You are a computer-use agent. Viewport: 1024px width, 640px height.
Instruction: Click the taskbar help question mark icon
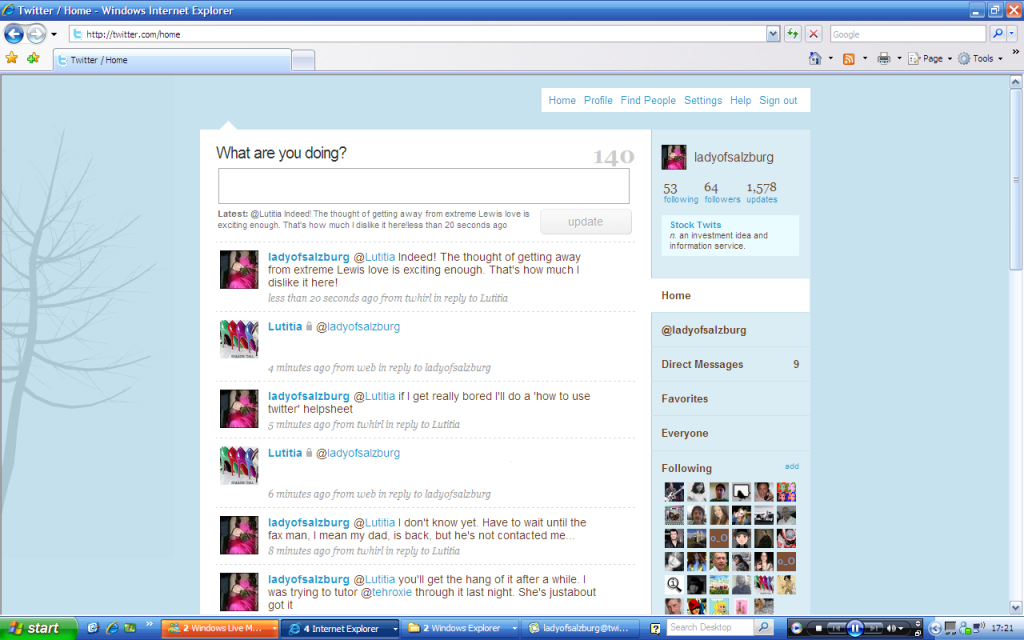655,628
